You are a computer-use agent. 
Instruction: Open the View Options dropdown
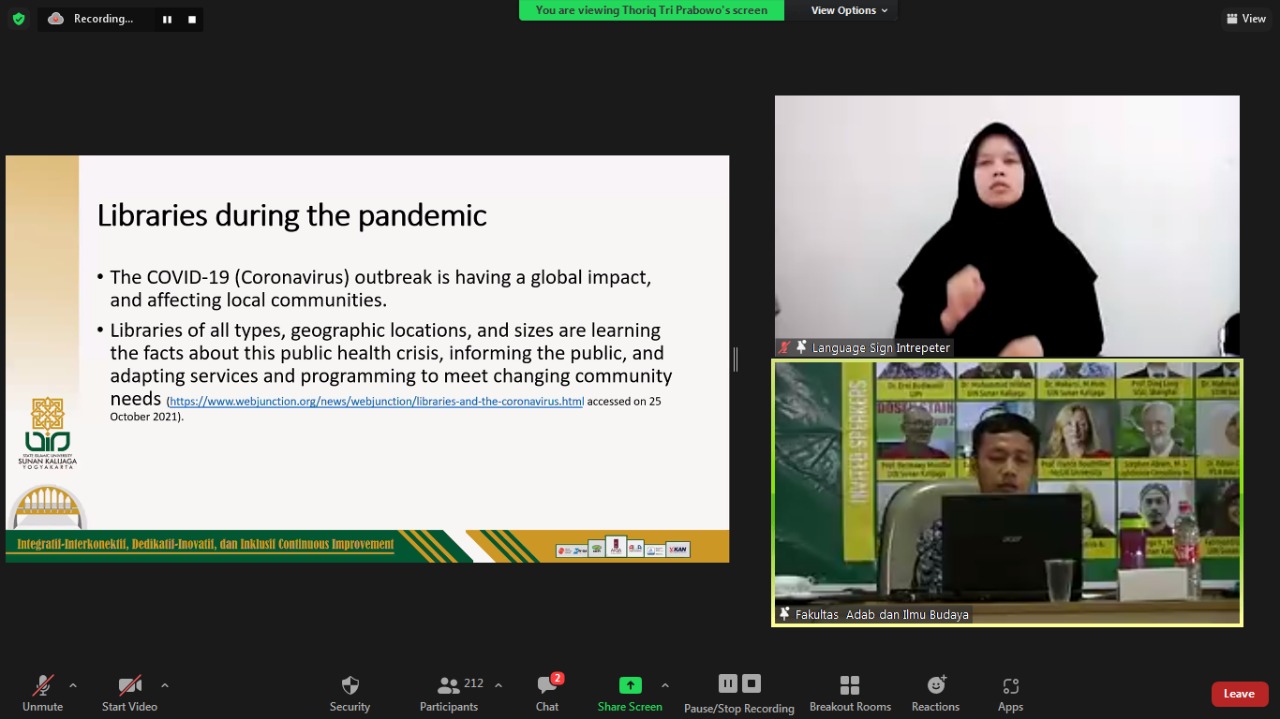tap(849, 10)
